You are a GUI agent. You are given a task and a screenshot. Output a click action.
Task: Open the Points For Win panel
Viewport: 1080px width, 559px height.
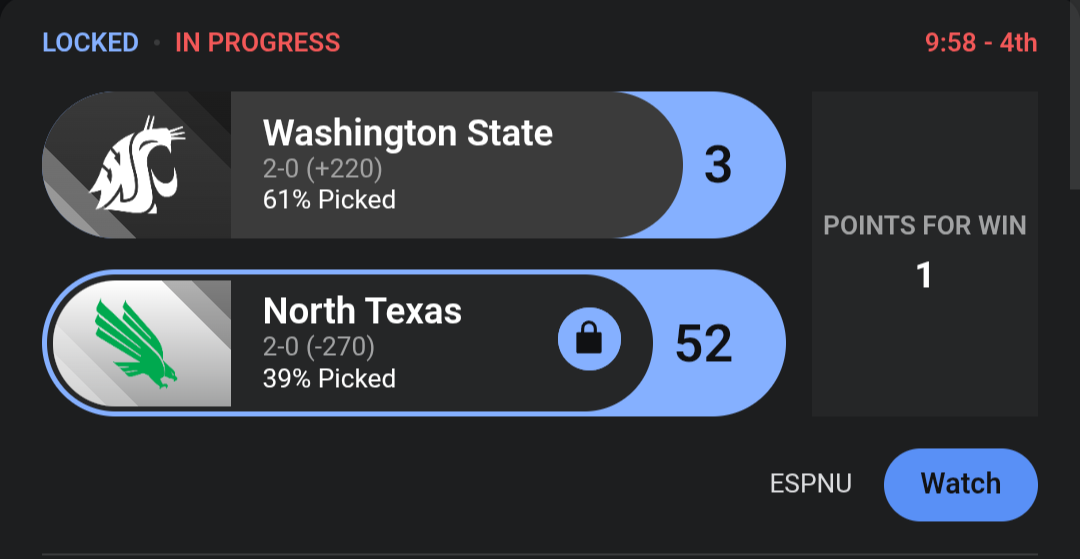(x=924, y=254)
